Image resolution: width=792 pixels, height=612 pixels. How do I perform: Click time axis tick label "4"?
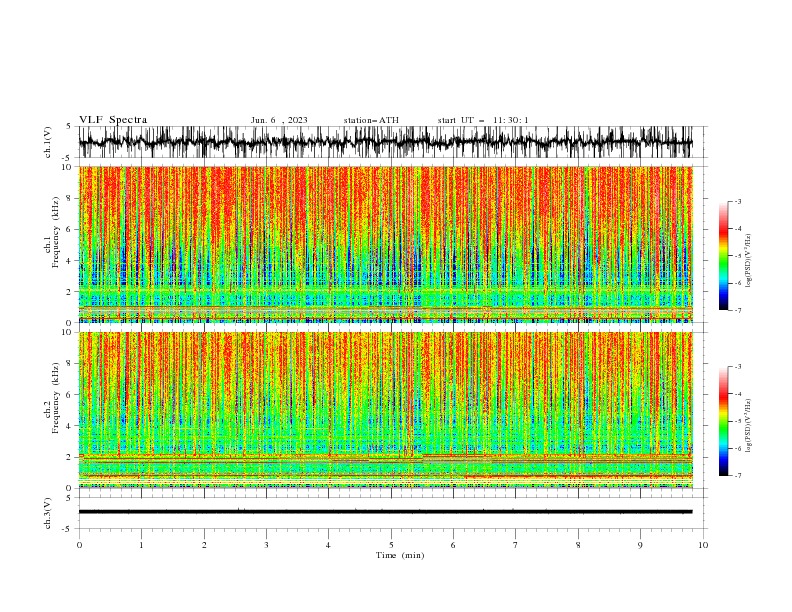coord(328,545)
